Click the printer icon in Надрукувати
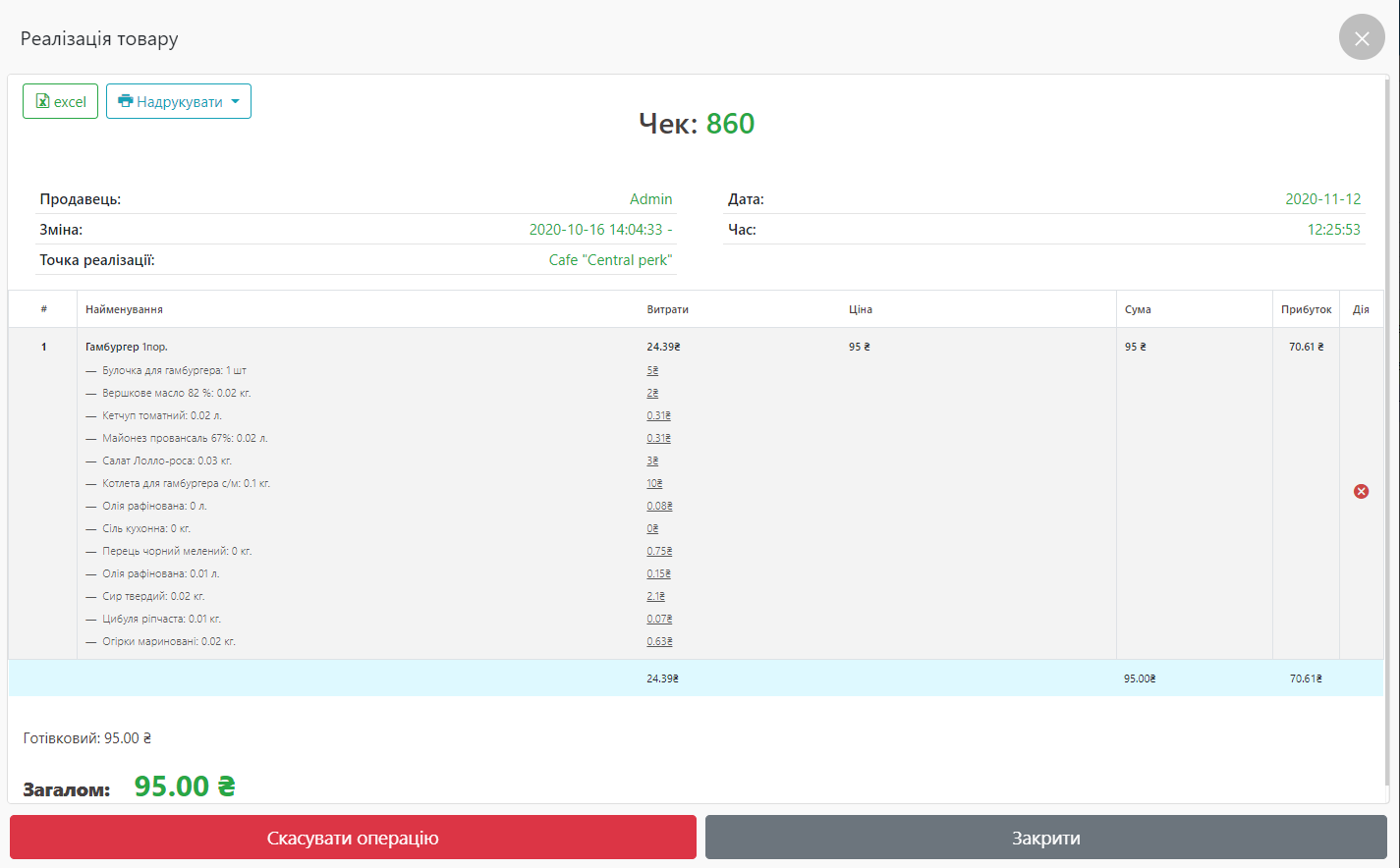This screenshot has width=1400, height=868. (125, 101)
